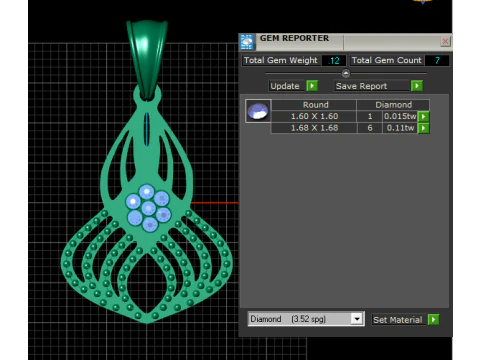Click the Update button
The height and width of the screenshot is (360, 480).
285,86
